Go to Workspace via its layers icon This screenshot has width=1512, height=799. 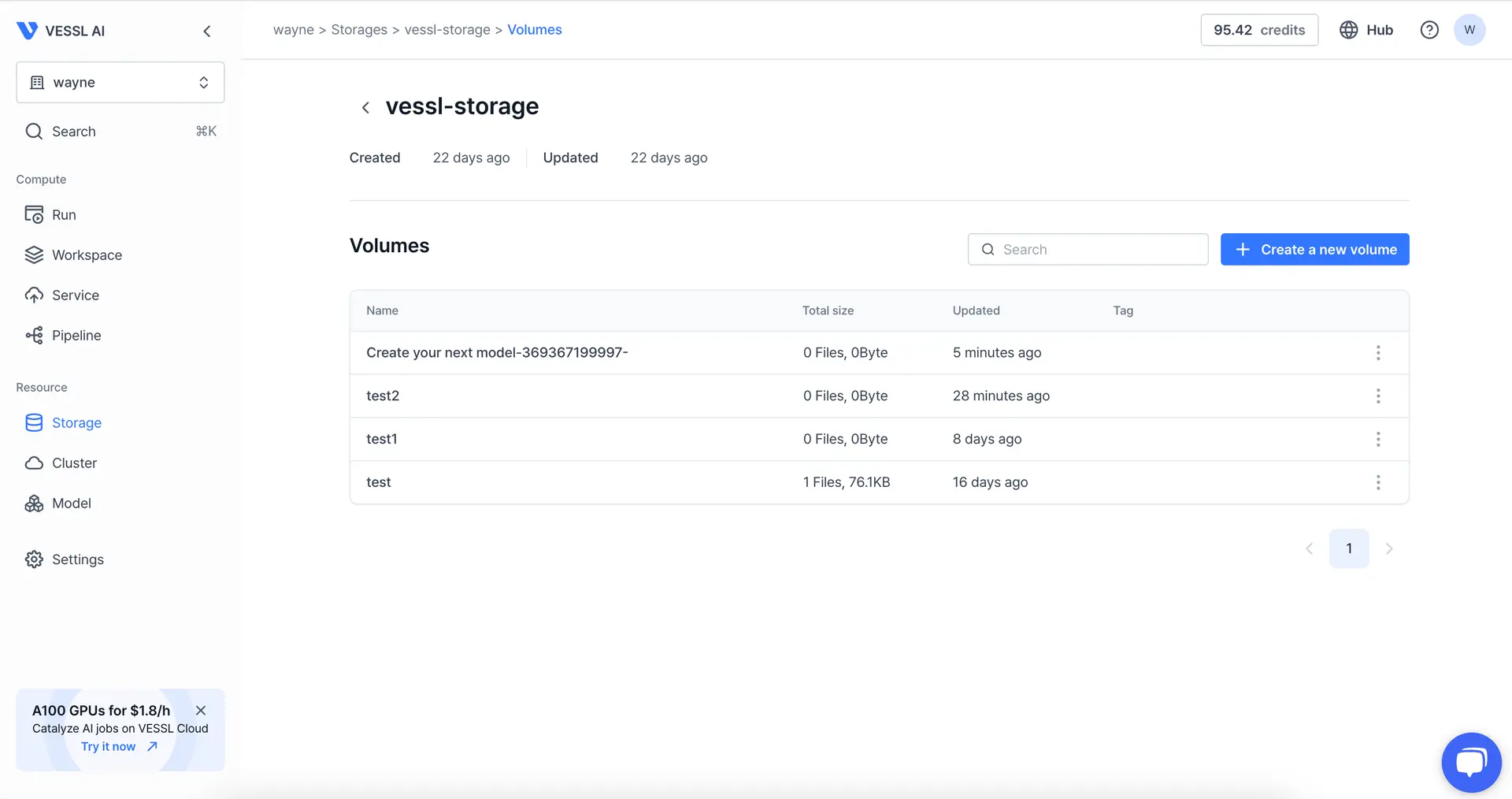pos(34,255)
